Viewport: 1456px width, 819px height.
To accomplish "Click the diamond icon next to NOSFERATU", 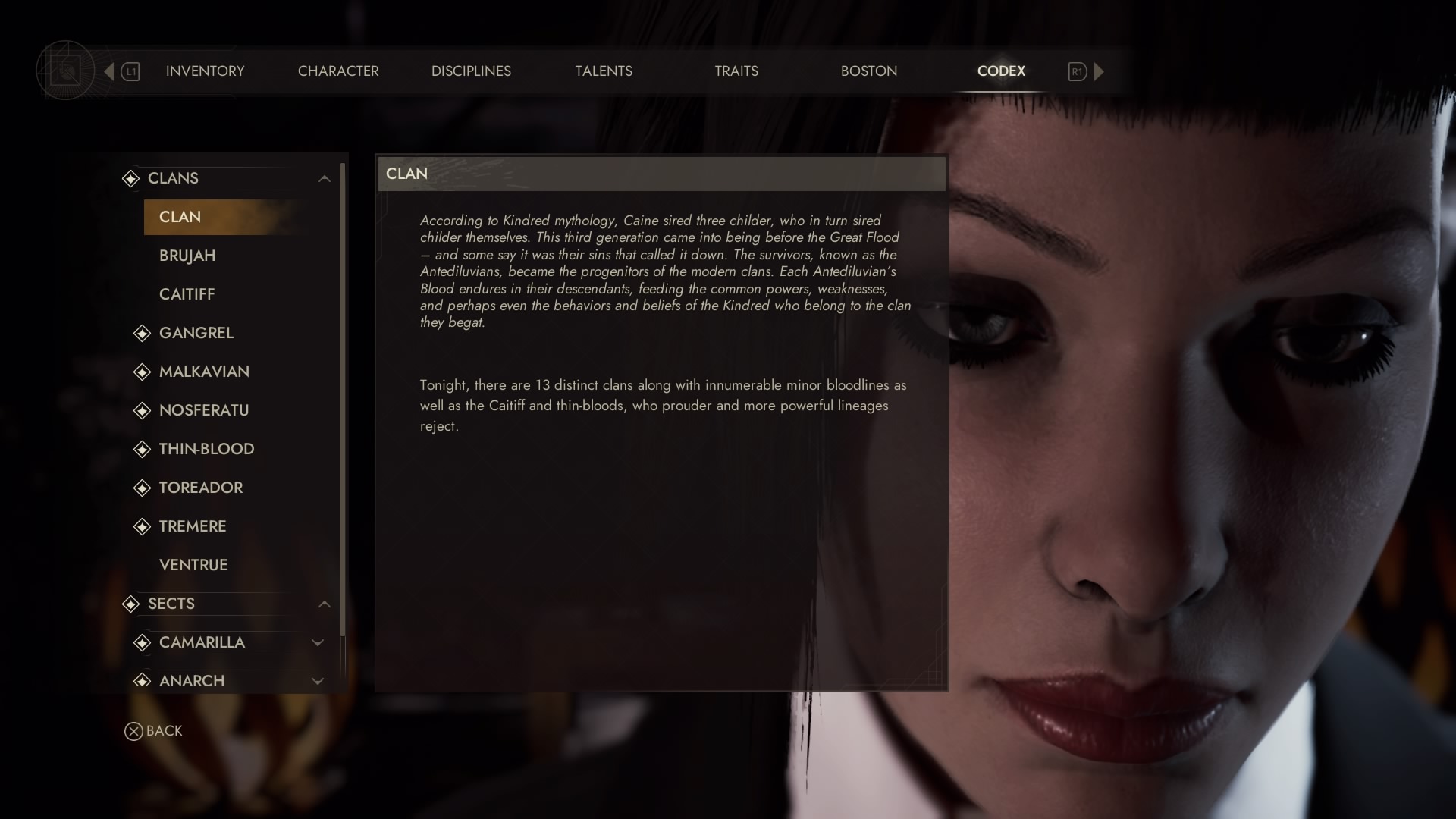I will click(142, 410).
